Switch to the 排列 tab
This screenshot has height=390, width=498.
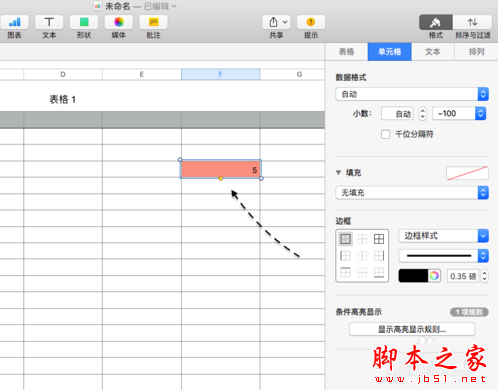[476, 52]
